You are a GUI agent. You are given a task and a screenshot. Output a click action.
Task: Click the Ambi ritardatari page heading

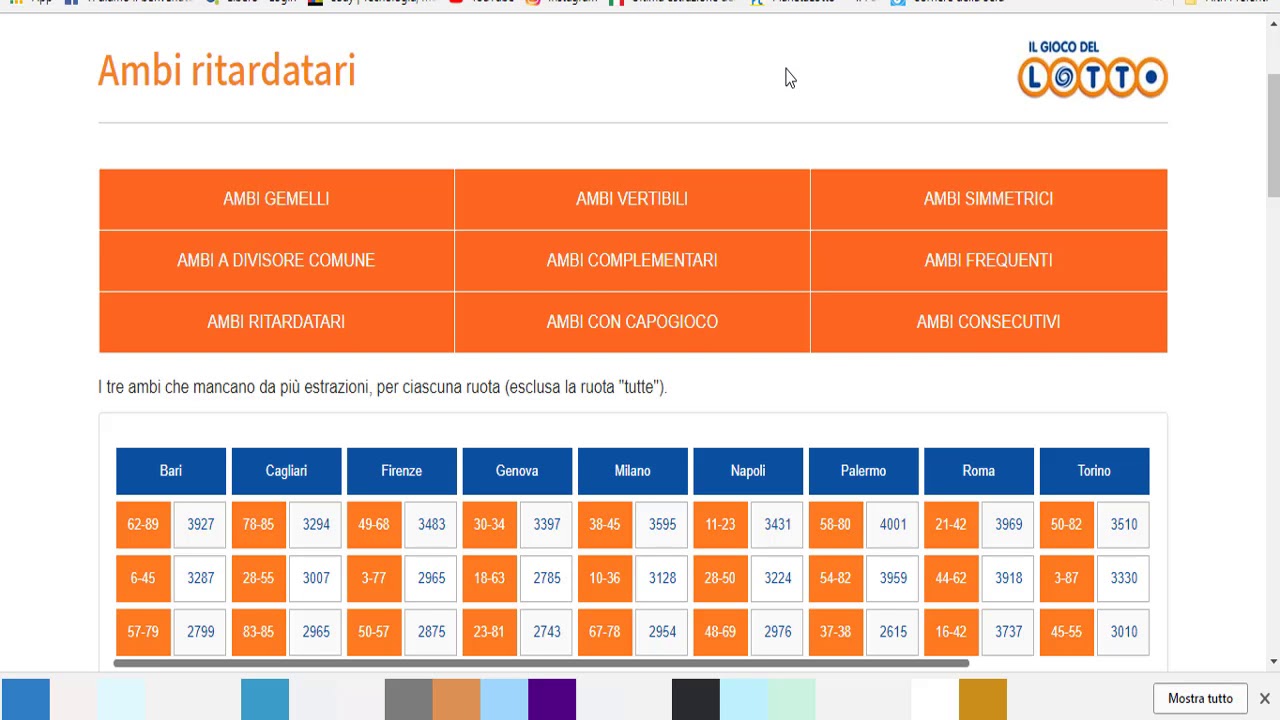click(227, 71)
